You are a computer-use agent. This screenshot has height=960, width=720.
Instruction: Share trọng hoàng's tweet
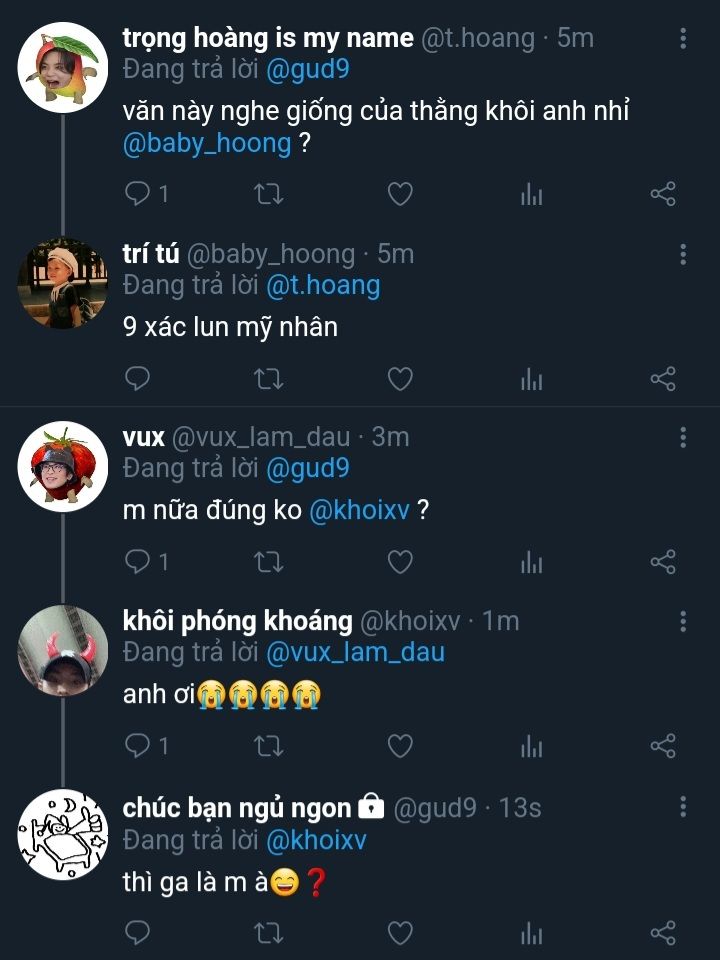point(663,193)
